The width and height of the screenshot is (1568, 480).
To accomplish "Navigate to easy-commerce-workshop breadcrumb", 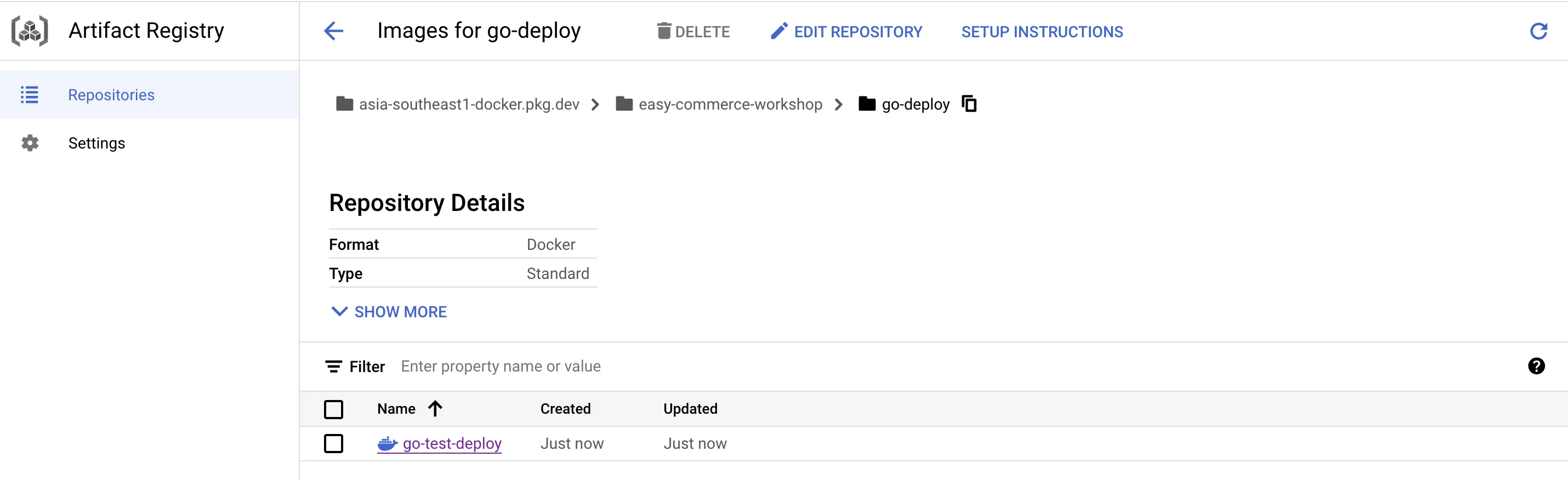I will coord(730,104).
